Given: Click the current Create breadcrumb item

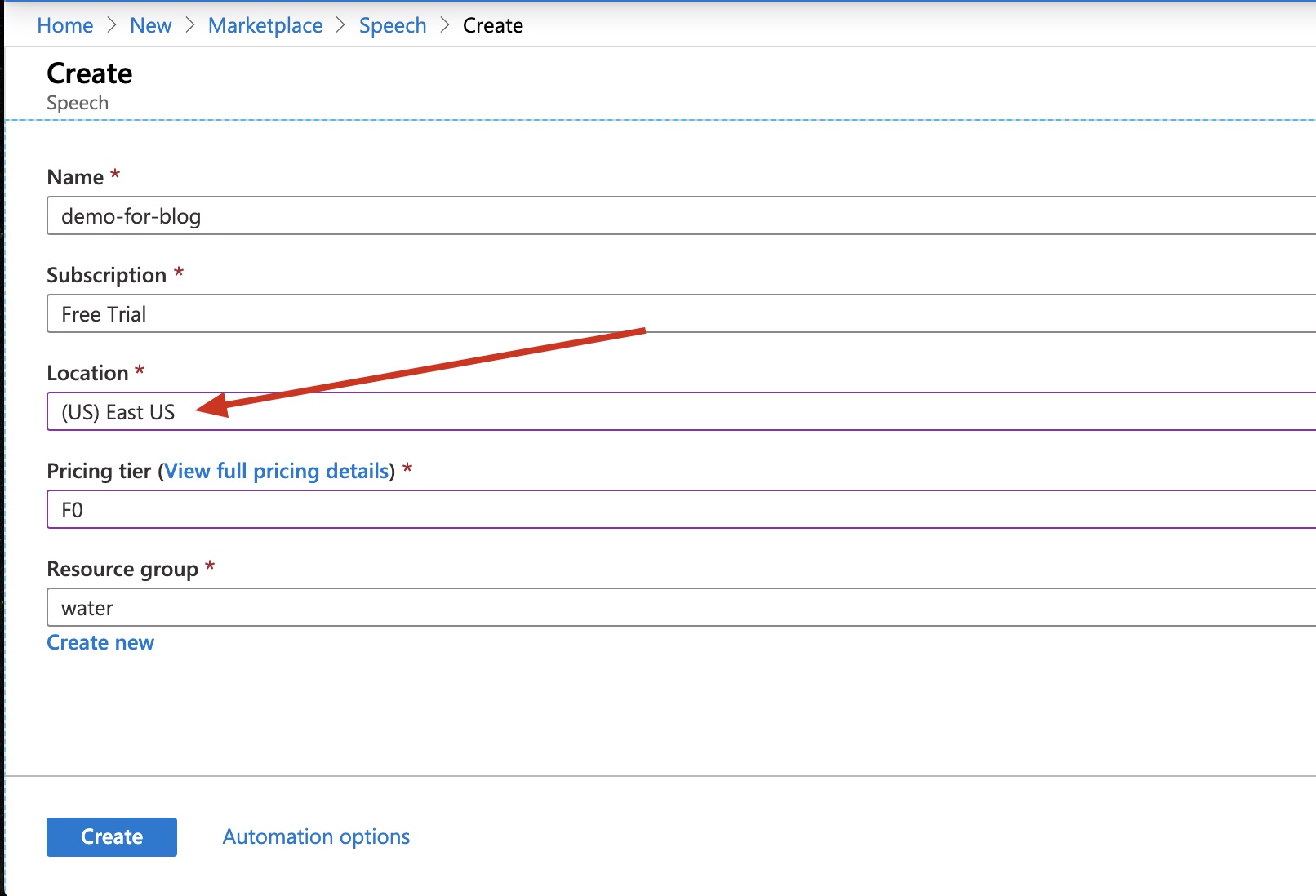Looking at the screenshot, I should (x=492, y=25).
